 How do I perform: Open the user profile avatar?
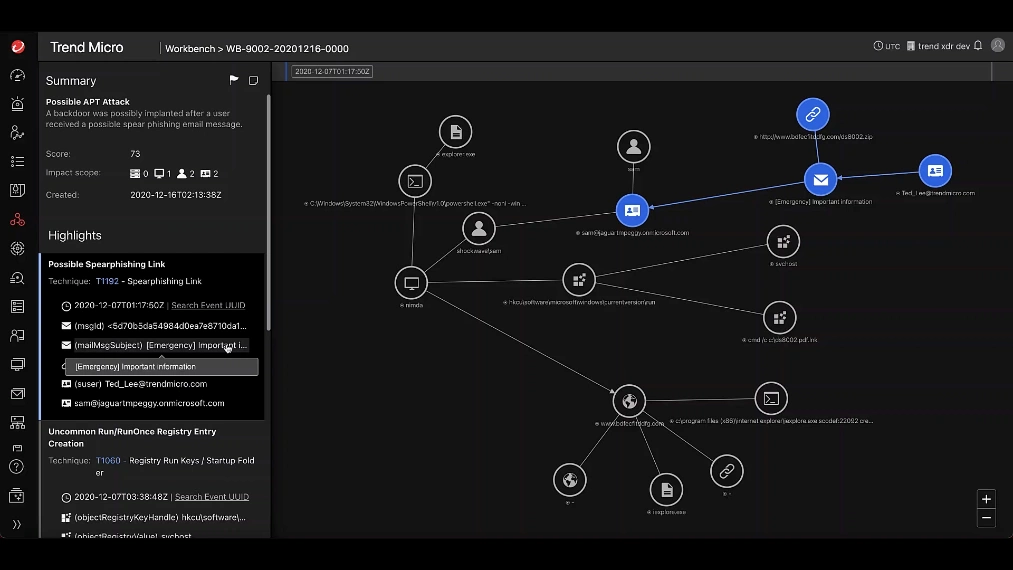click(998, 45)
